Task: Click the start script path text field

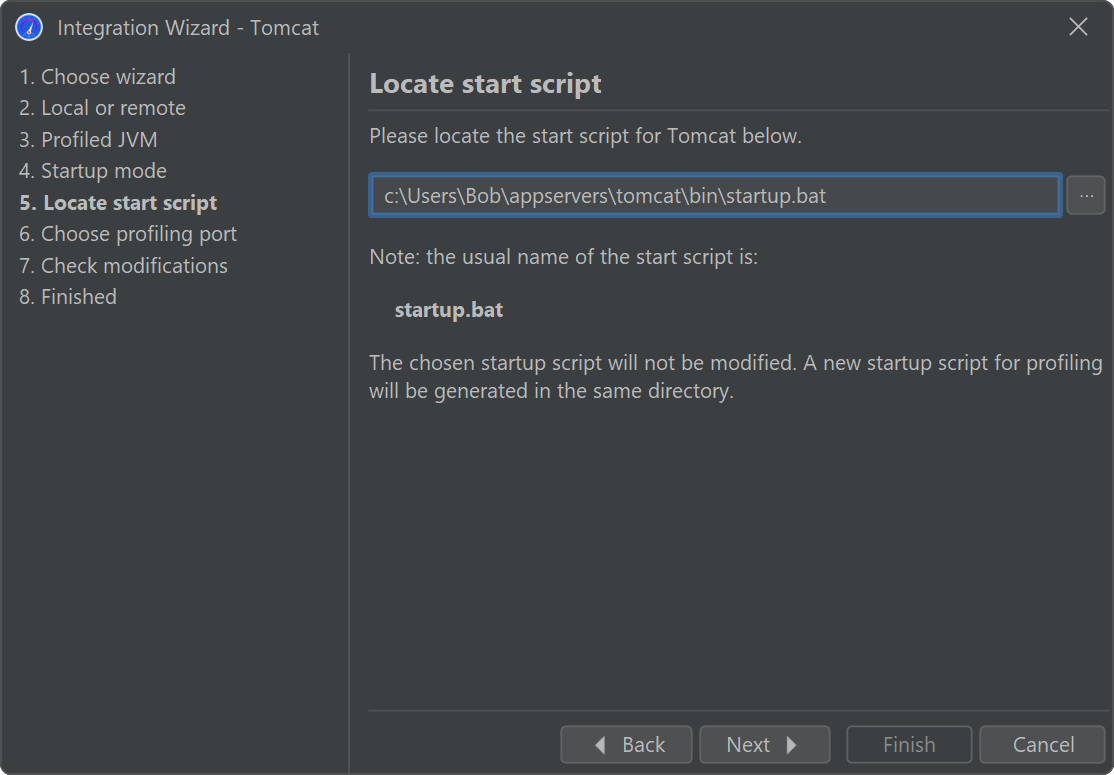Action: point(715,196)
